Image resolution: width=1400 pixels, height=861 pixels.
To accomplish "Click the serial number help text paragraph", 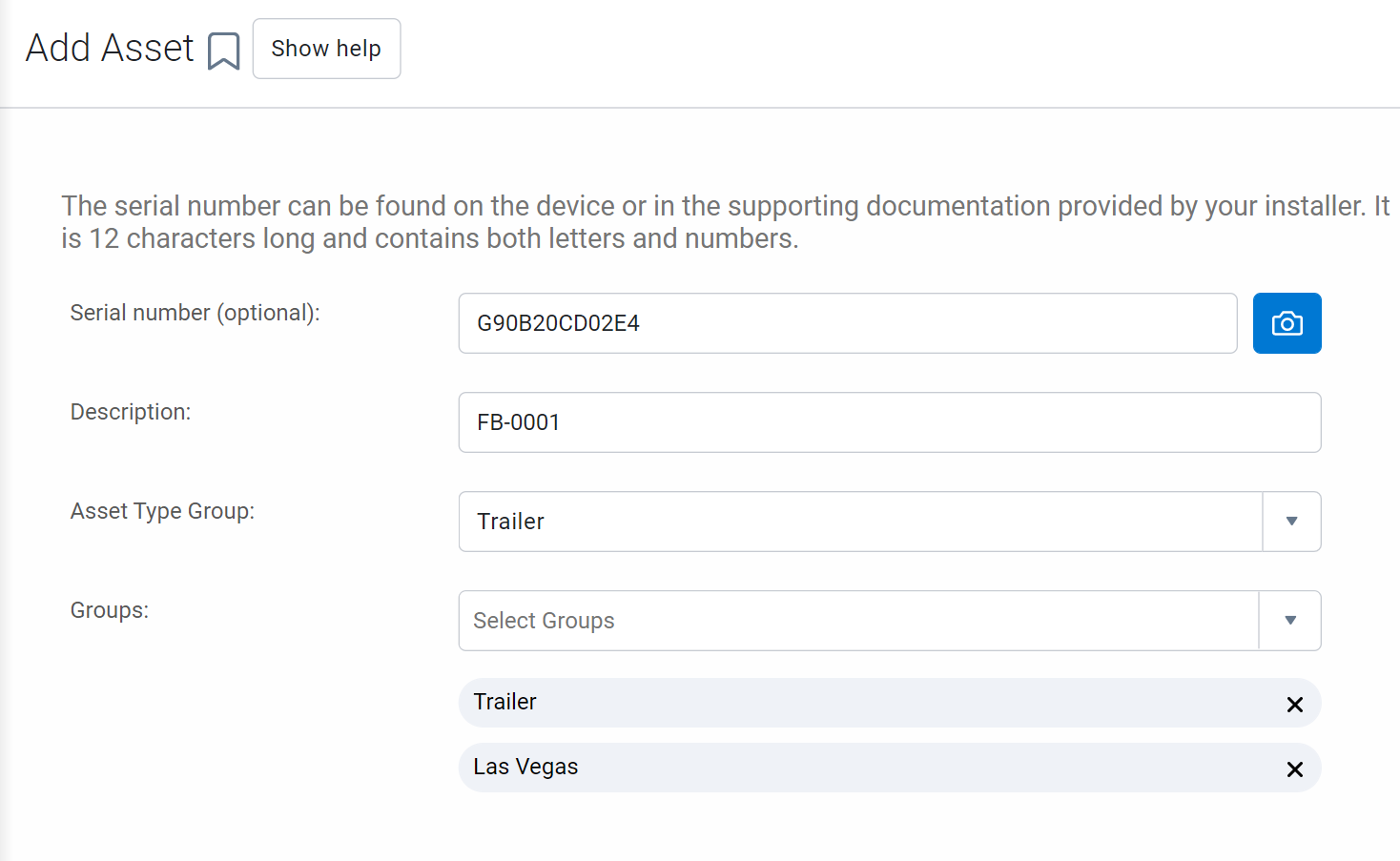I will pyautogui.click(x=725, y=221).
